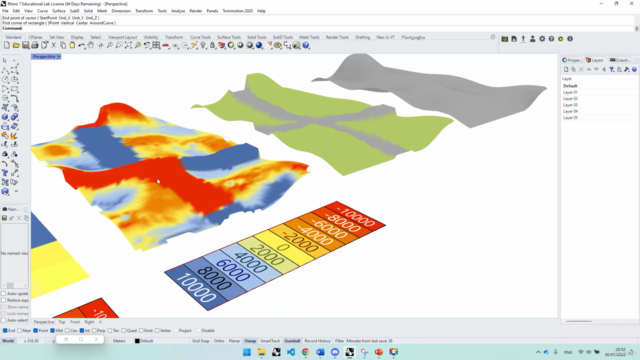Click the Move layer up arrow icon
Screen dimensions: 640x360
click(589, 70)
